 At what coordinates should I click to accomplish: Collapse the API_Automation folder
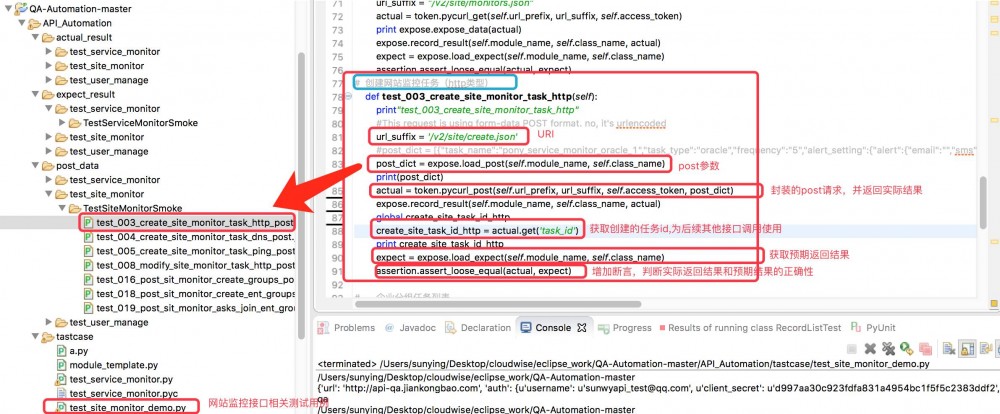coord(22,24)
